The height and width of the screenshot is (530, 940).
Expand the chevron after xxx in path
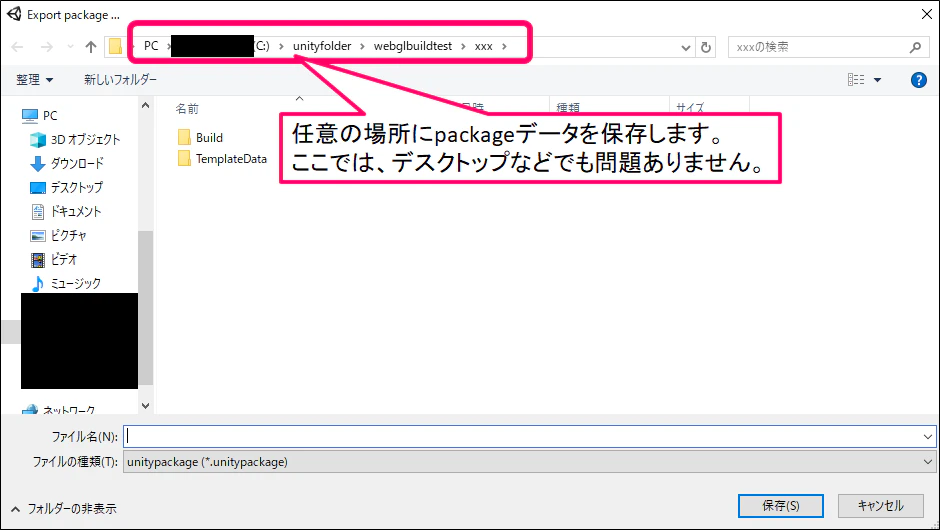tap(504, 46)
